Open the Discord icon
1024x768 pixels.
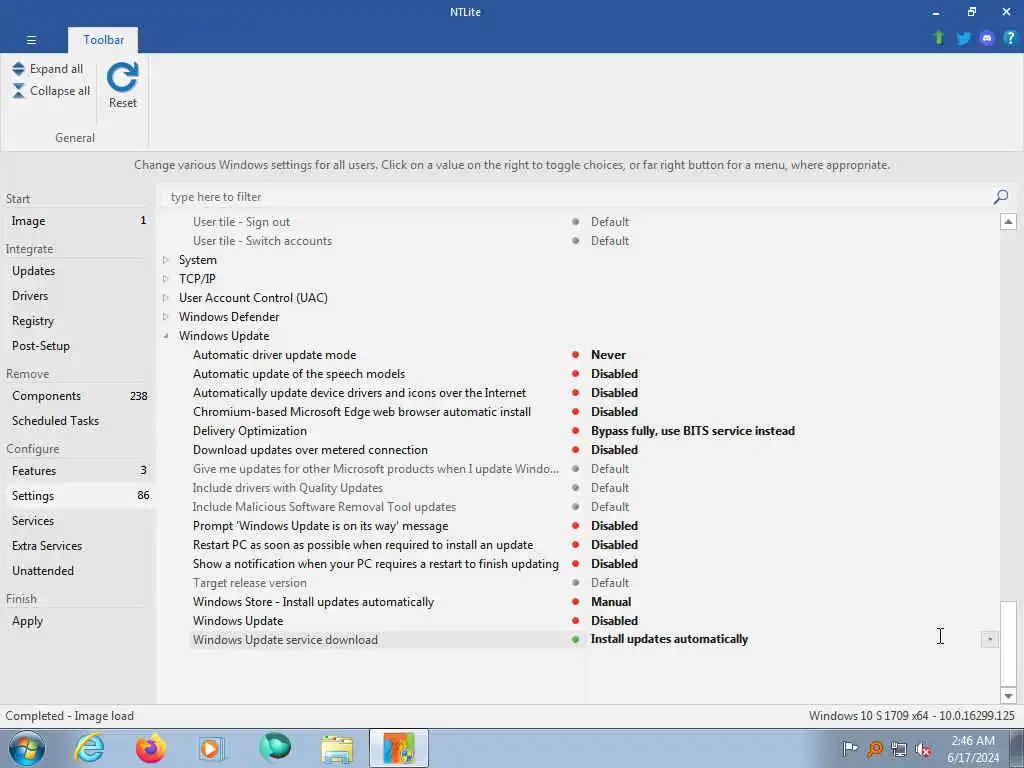[x=986, y=38]
